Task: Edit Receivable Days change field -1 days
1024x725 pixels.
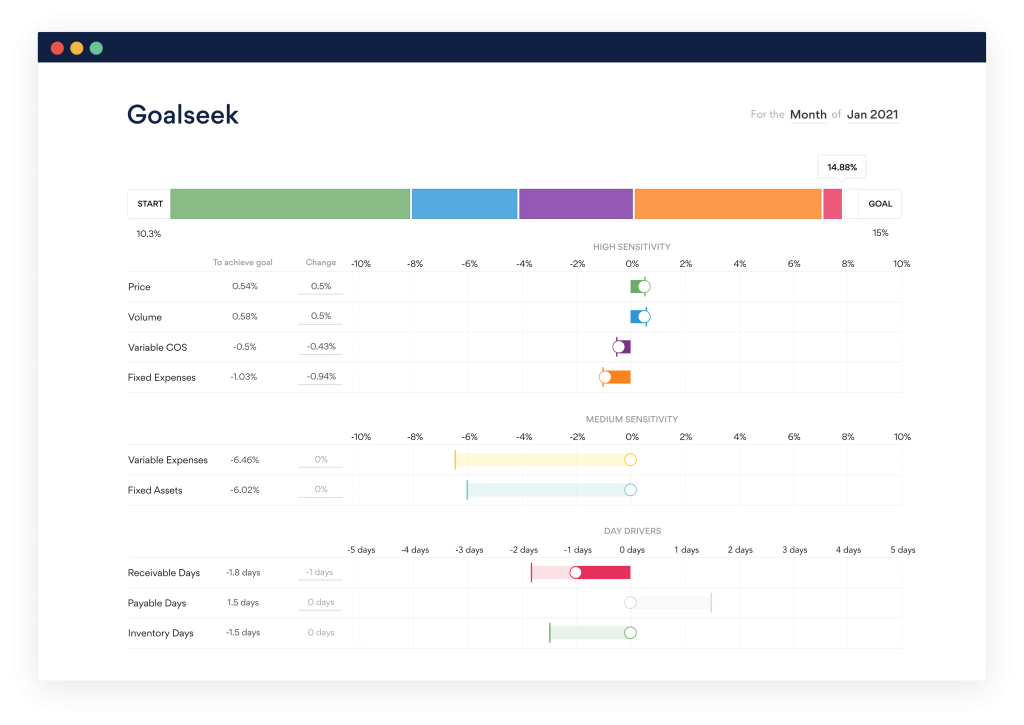Action: click(x=321, y=573)
